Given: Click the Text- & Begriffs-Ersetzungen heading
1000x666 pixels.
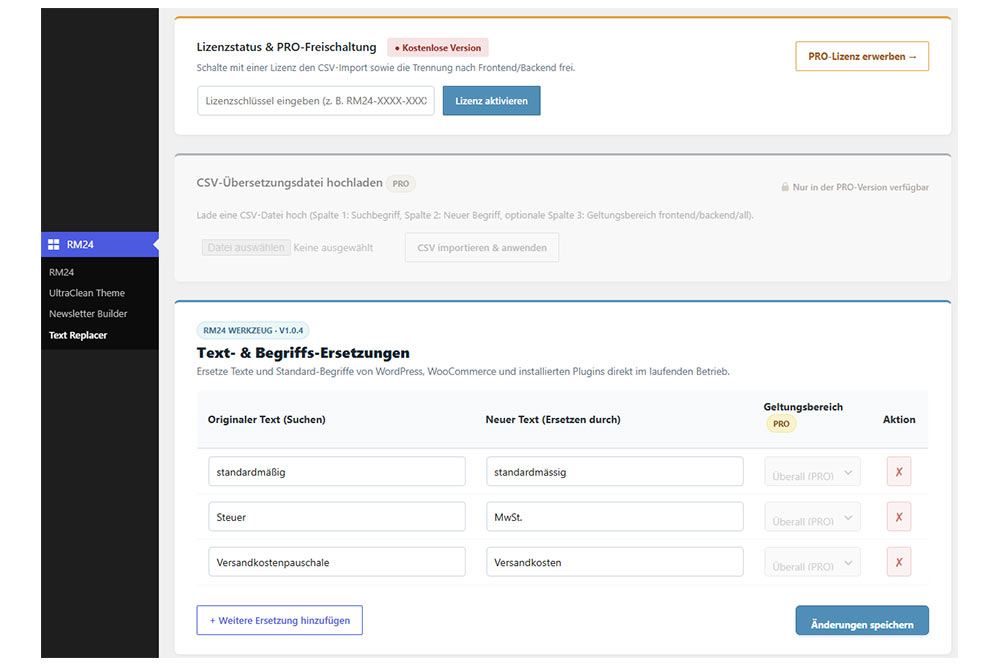Looking at the screenshot, I should [x=303, y=353].
